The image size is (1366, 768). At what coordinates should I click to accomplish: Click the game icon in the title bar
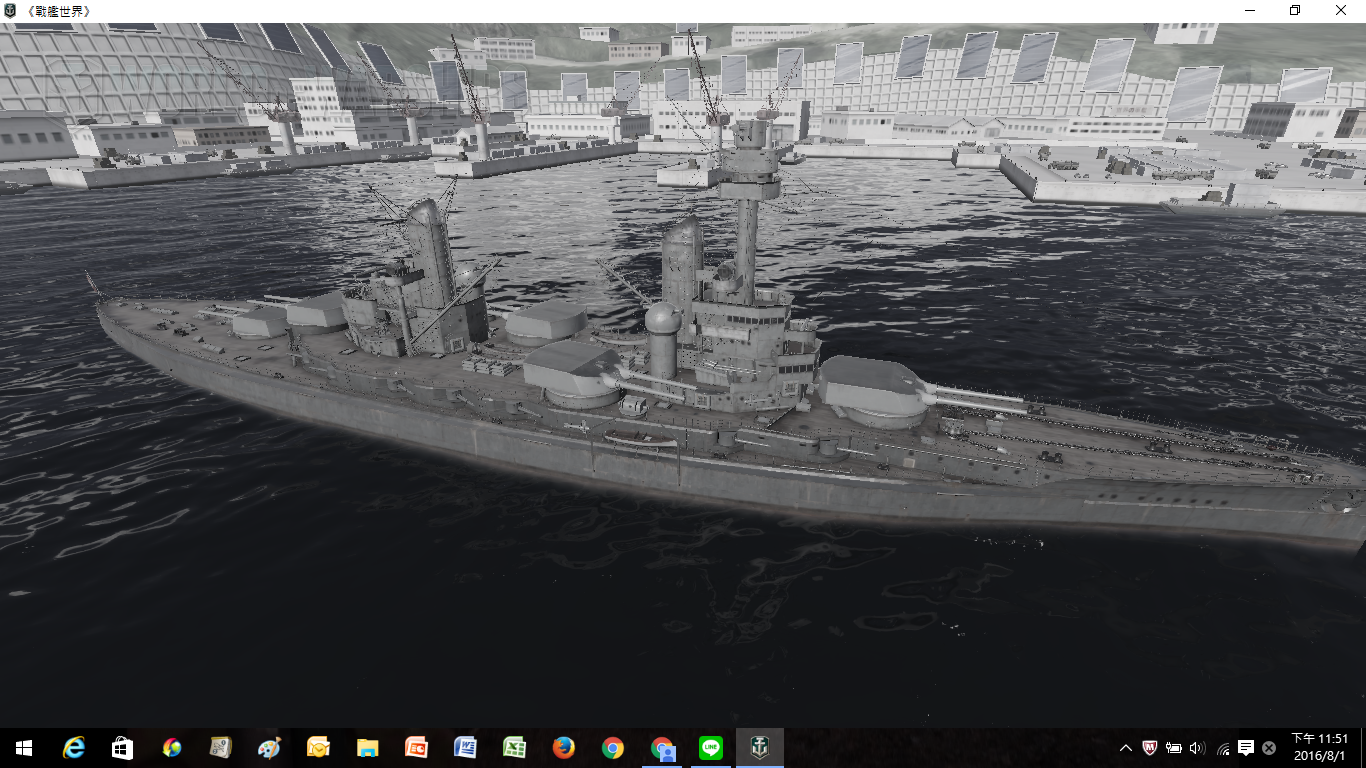pos(11,10)
